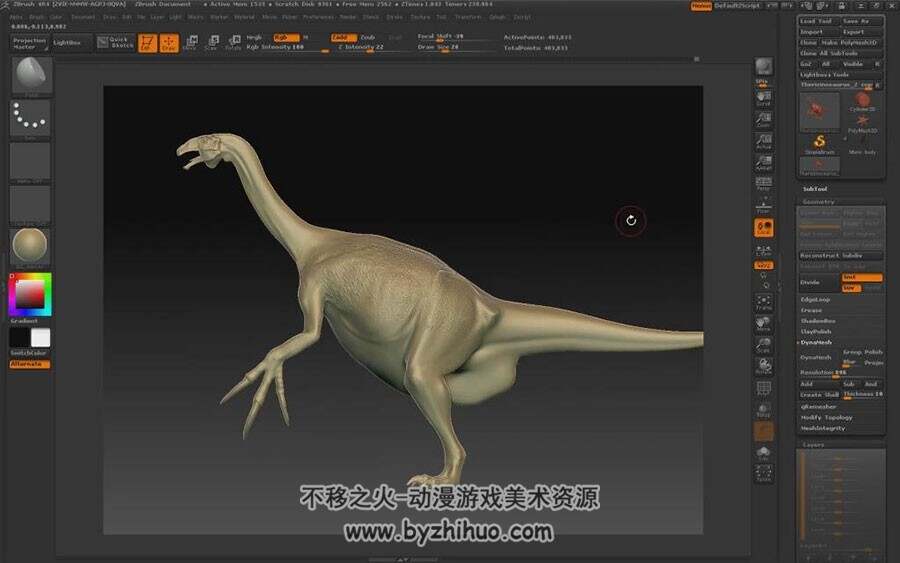This screenshot has width=900, height=563.
Task: Open the stroke type dots selector
Action: [30, 118]
